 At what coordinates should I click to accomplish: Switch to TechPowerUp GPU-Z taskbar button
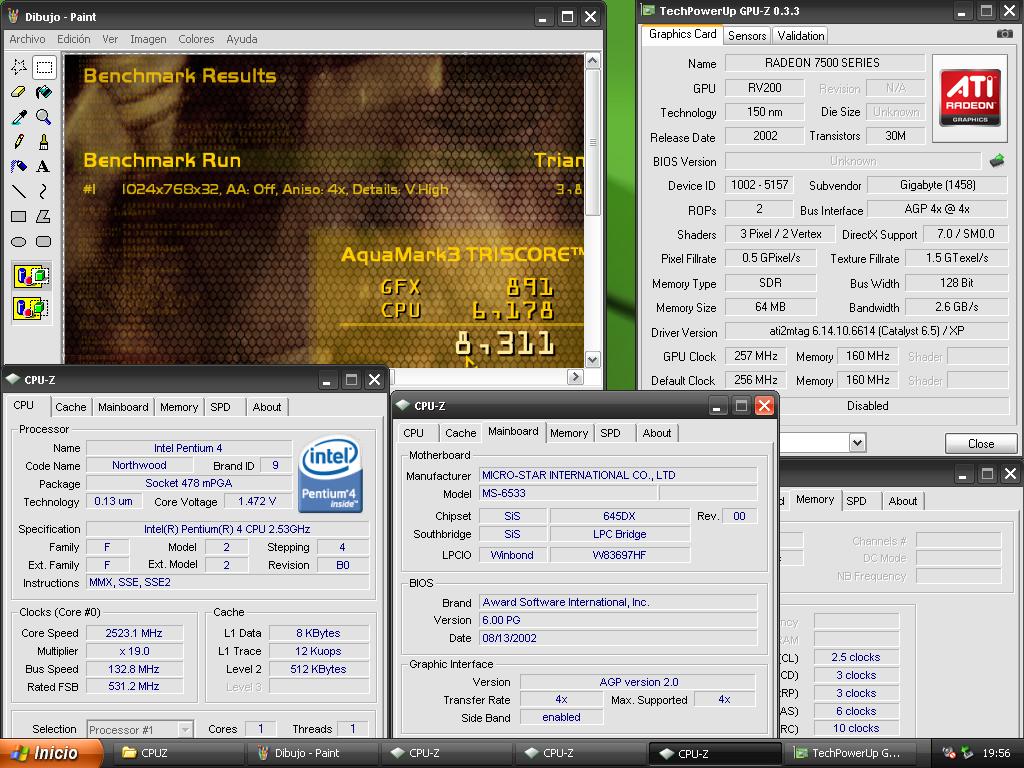[x=850, y=753]
